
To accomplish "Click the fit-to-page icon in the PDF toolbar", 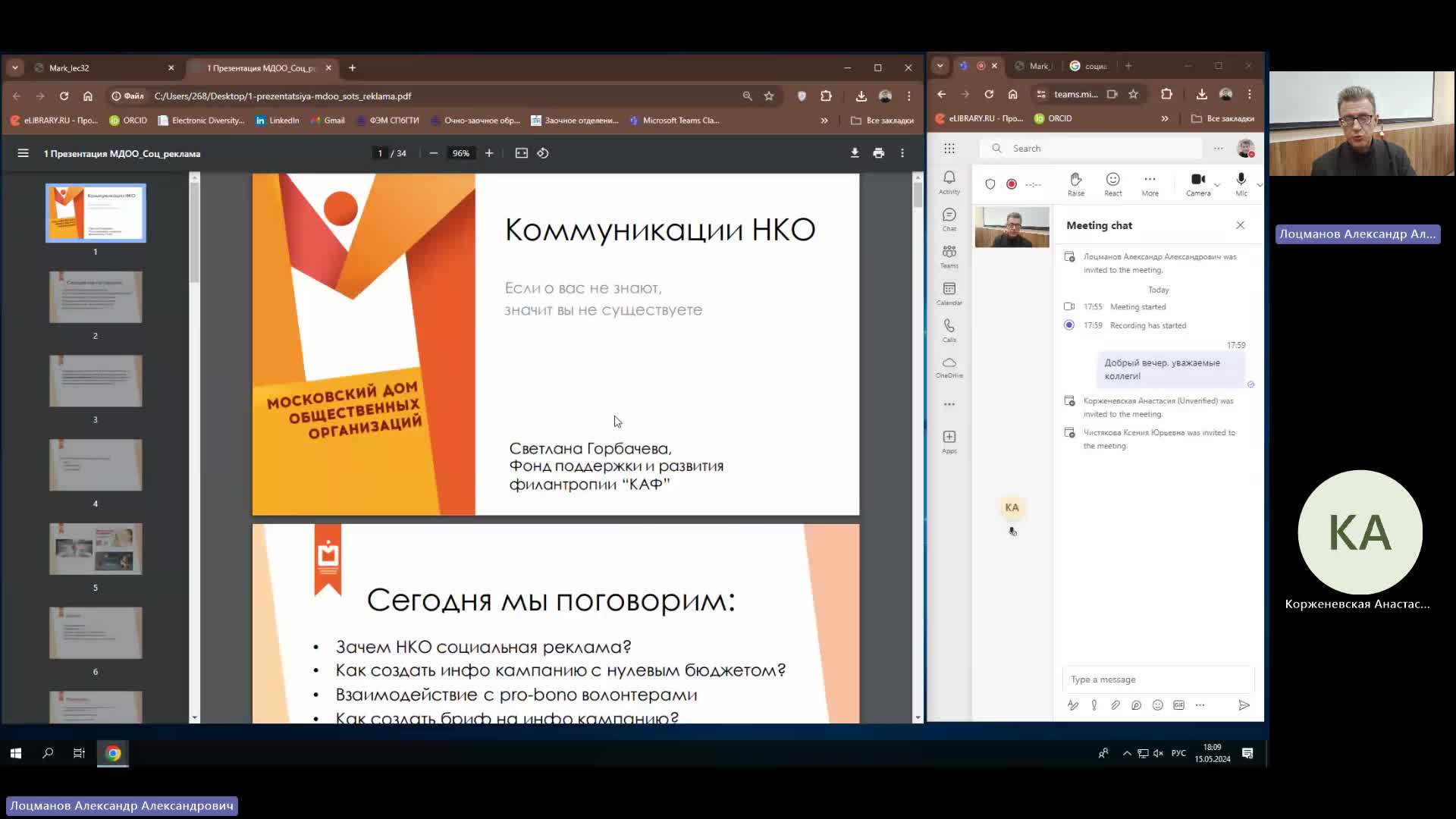I will [522, 153].
